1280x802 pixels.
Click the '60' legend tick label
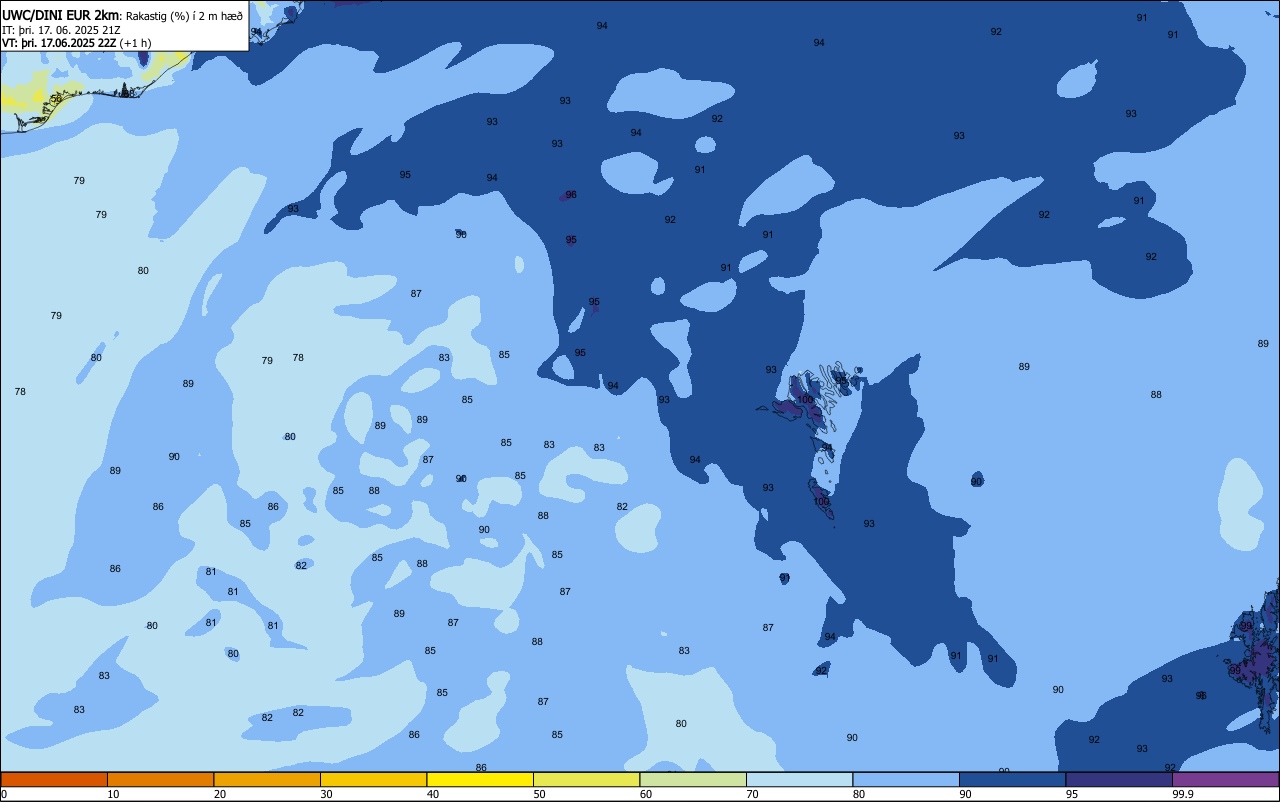[x=645, y=794]
